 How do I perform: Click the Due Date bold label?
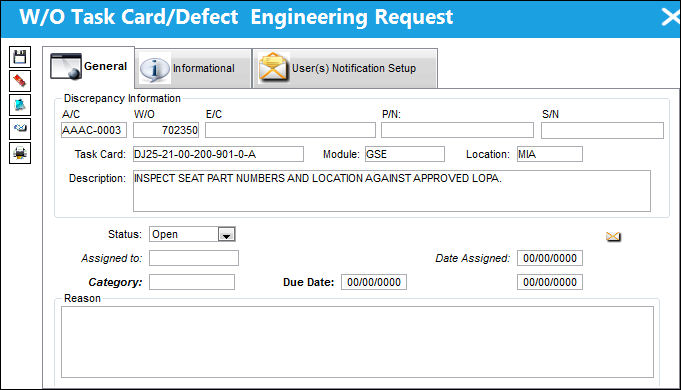308,282
